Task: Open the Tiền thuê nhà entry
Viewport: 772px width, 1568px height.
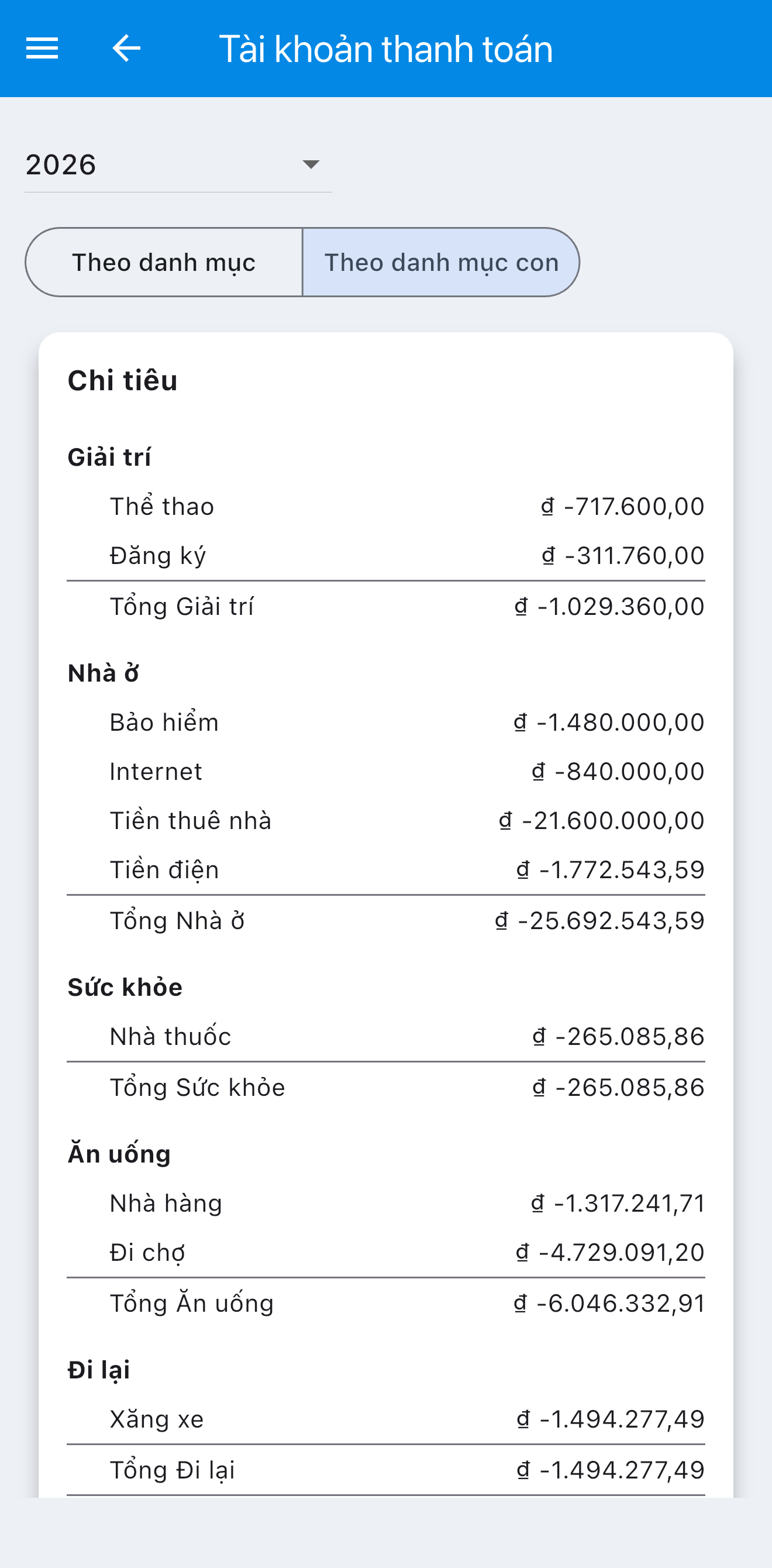Action: [x=385, y=821]
